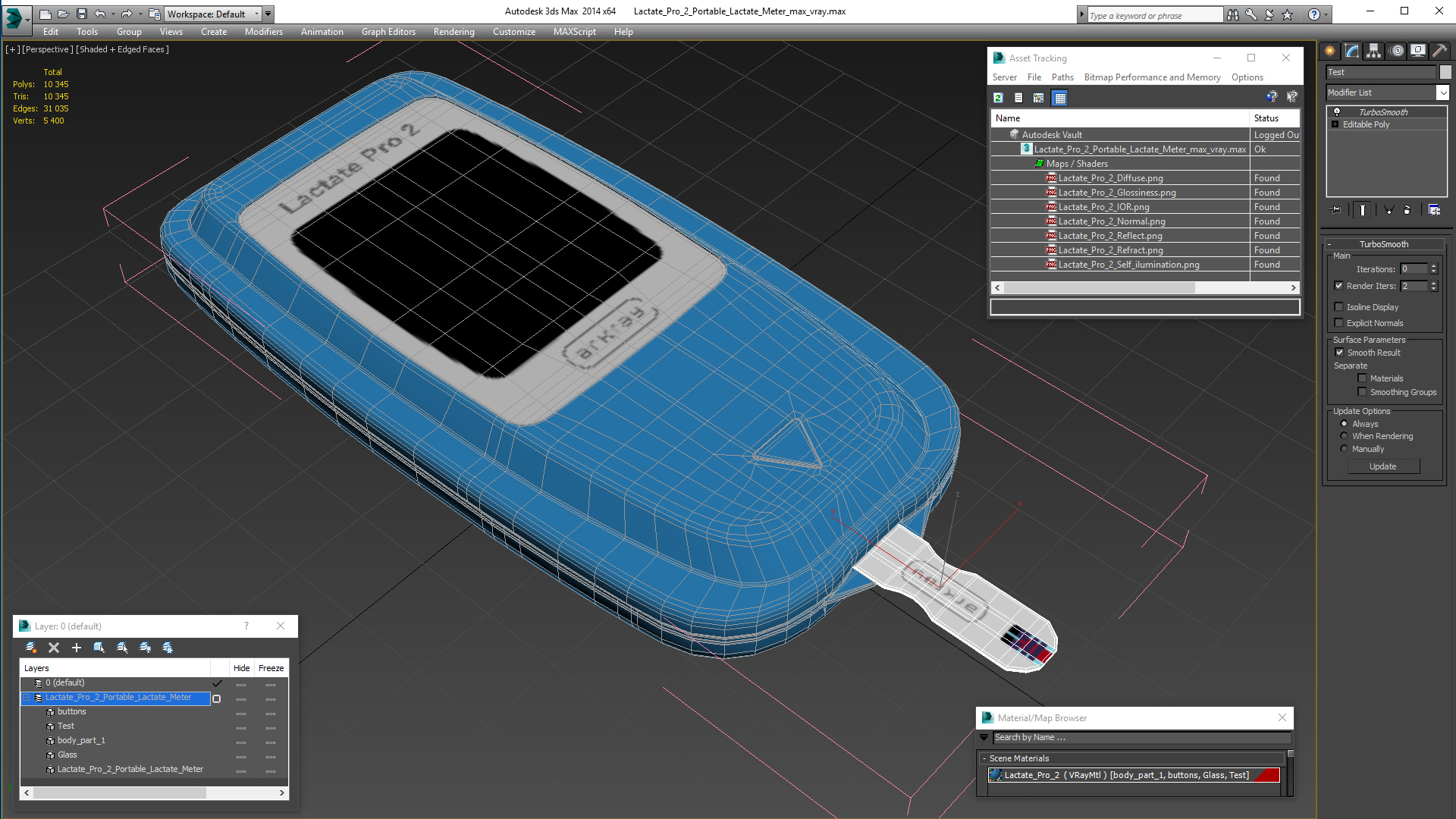The image size is (1456, 819).
Task: Click Lactate_Pro_2 VRayMtl material entry
Action: tap(1134, 775)
